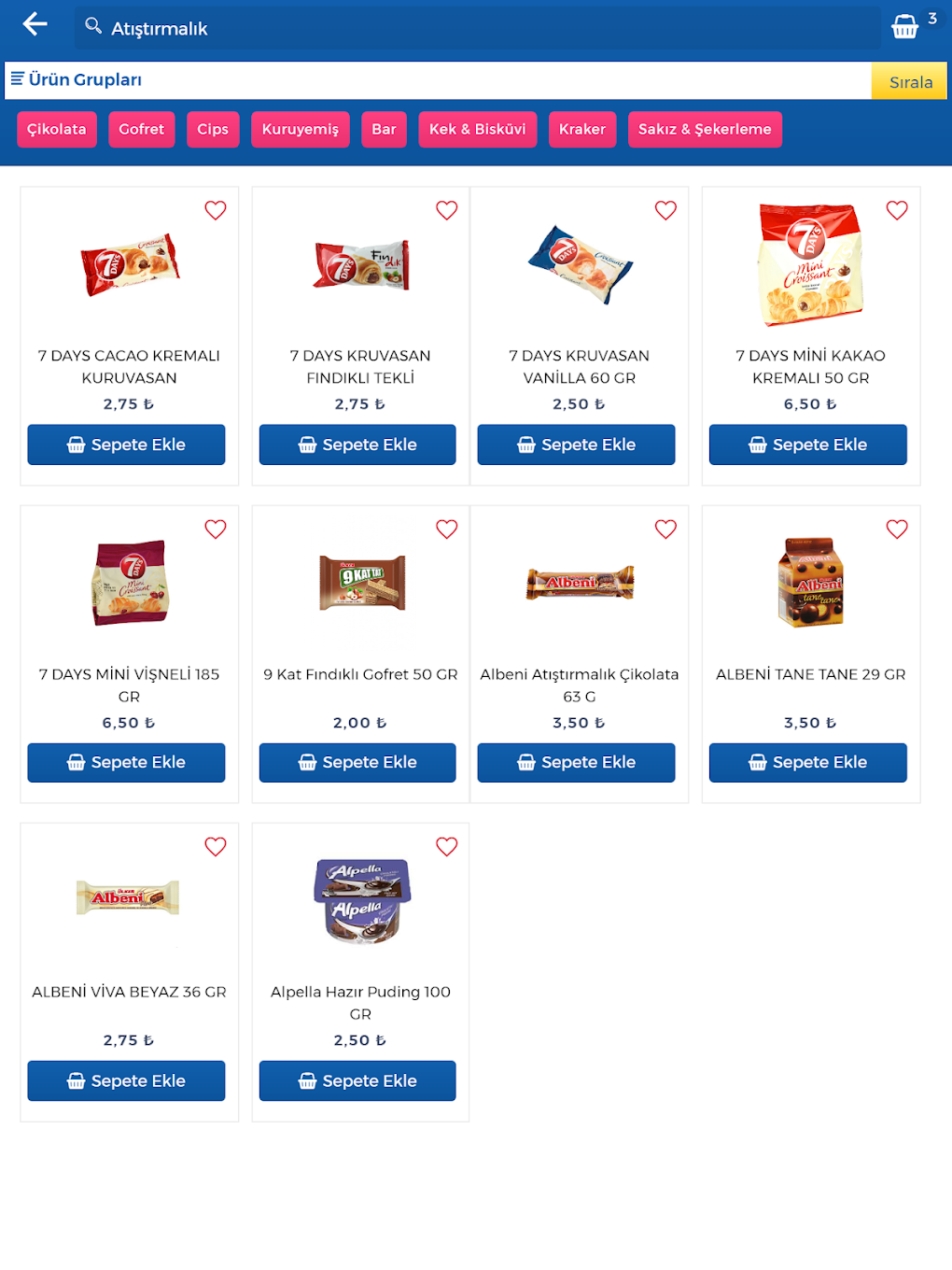The width and height of the screenshot is (952, 1270).
Task: Open the shopping basket icon
Action: [x=904, y=26]
